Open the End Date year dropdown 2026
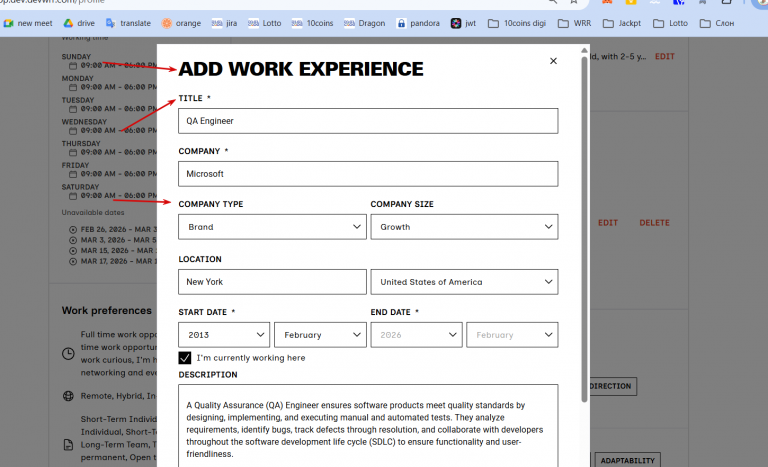The height and width of the screenshot is (467, 768). pos(416,335)
